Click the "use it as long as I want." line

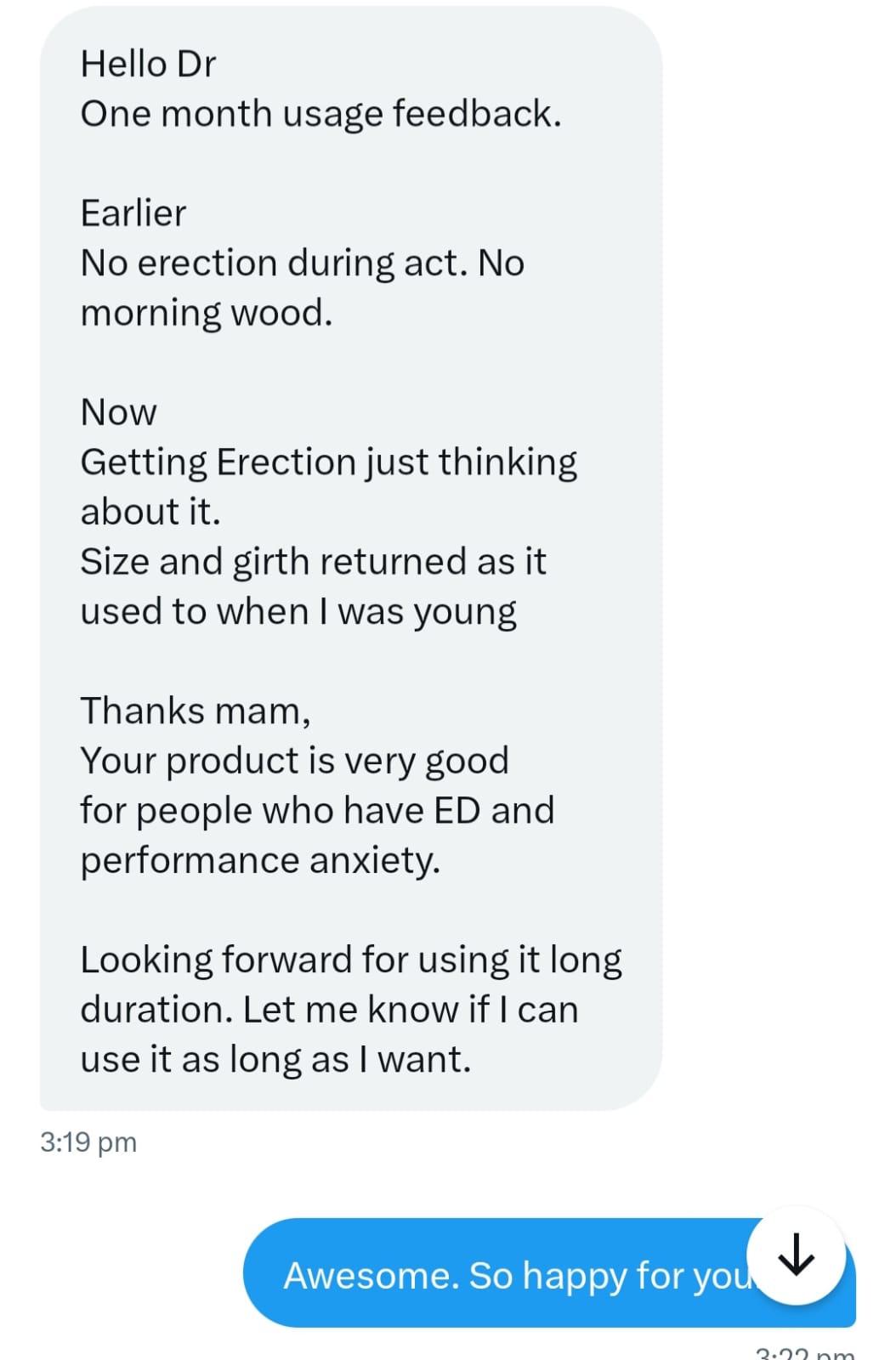[275, 1059]
